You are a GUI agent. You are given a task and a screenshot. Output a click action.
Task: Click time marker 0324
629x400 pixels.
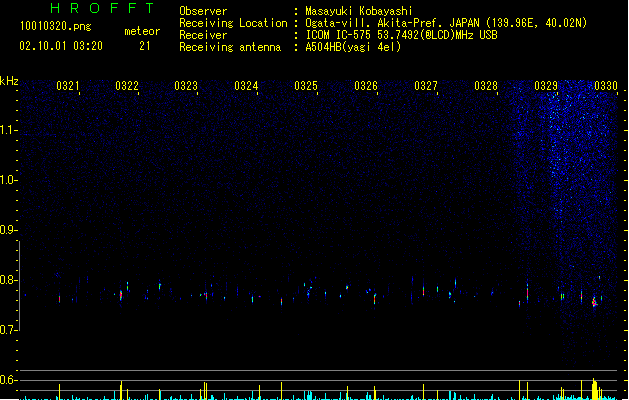(x=246, y=86)
